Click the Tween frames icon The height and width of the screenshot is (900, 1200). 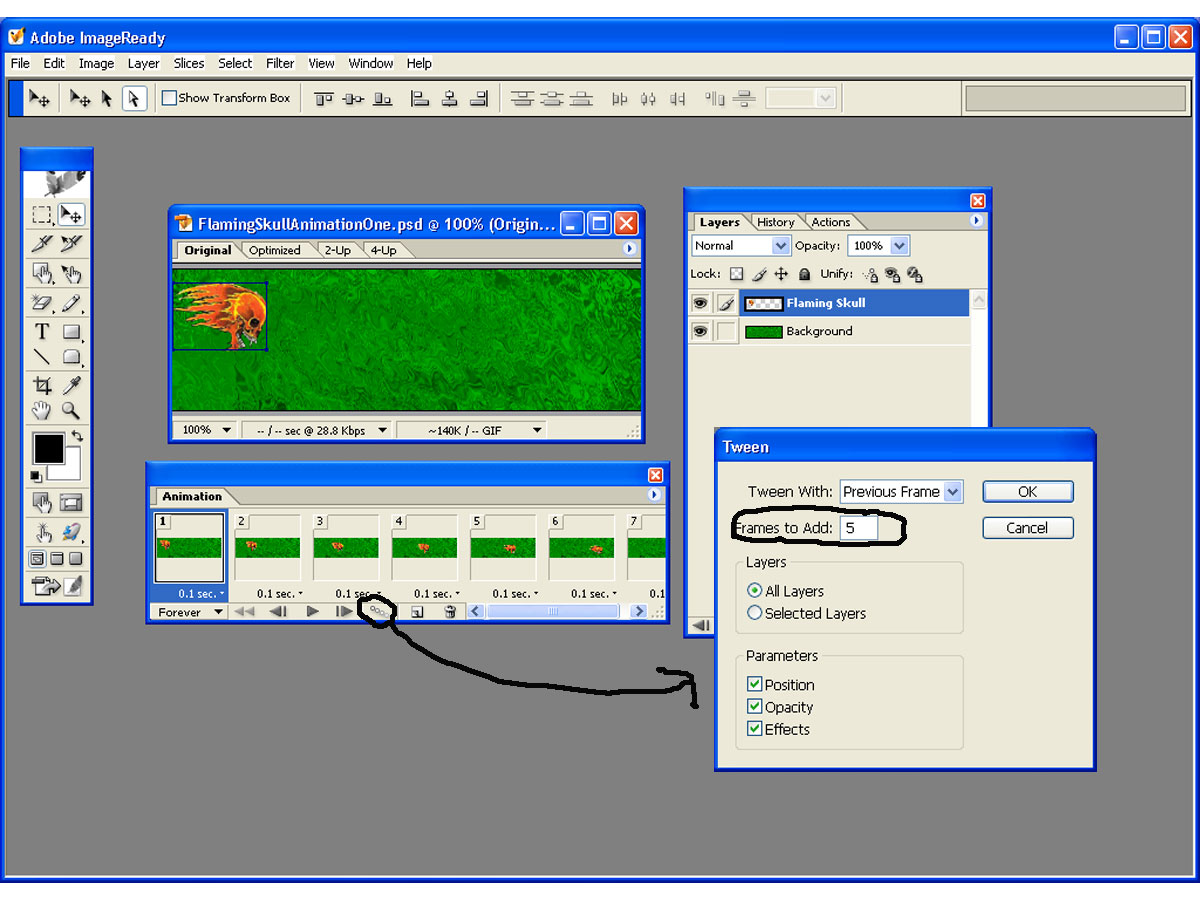[x=377, y=611]
